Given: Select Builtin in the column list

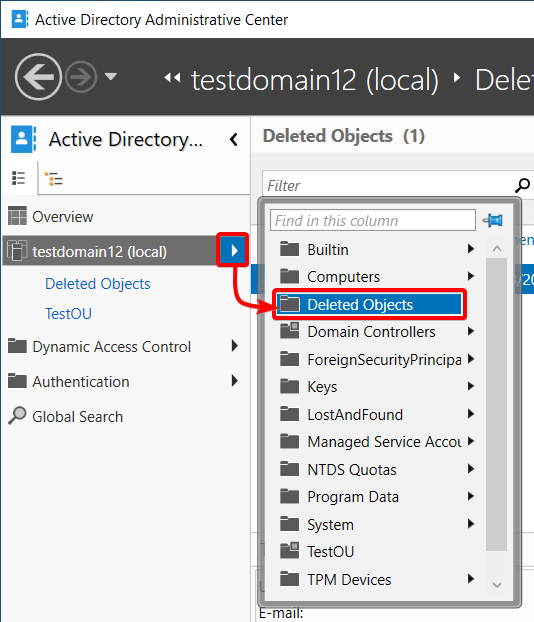Looking at the screenshot, I should [x=328, y=250].
